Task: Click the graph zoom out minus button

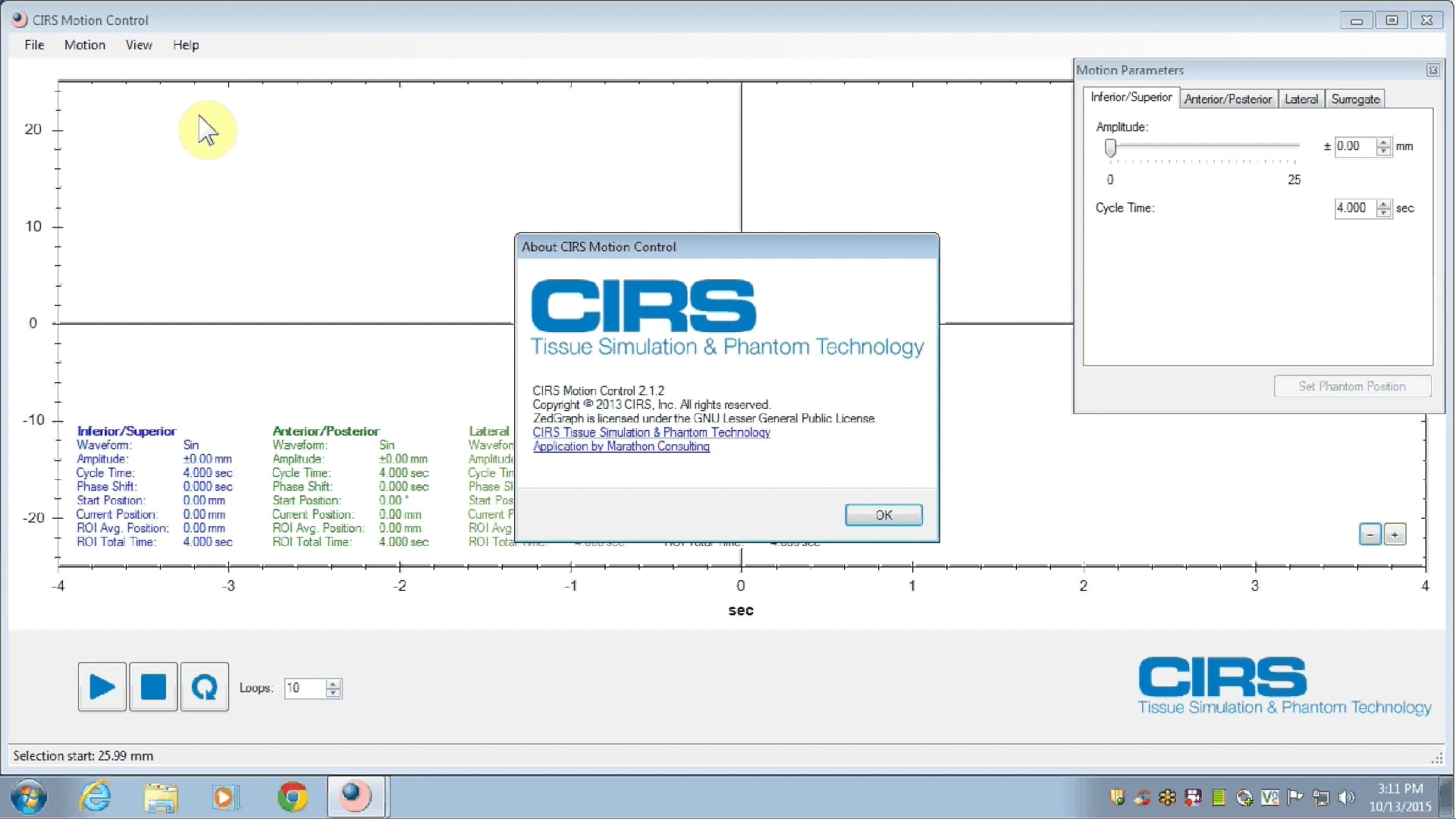Action: (x=1370, y=535)
